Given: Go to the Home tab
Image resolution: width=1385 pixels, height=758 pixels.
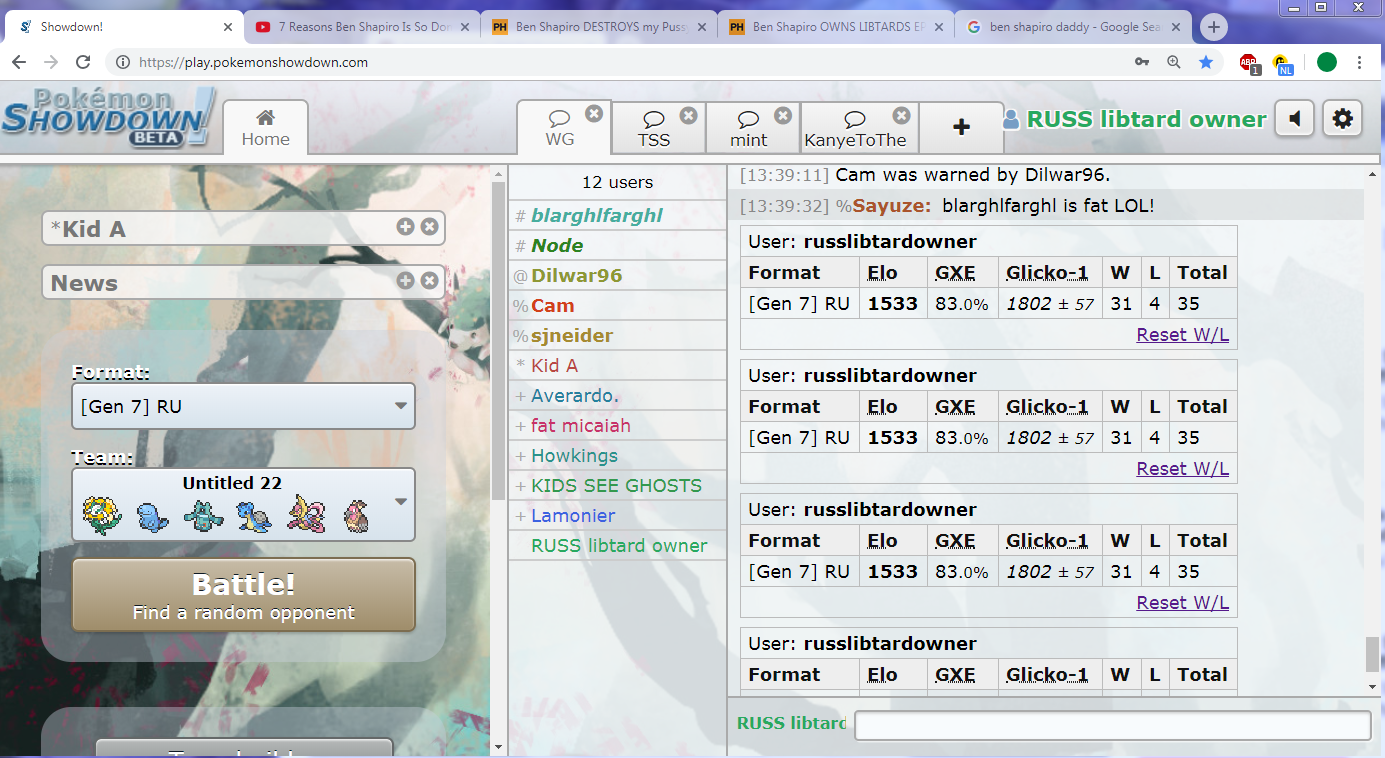Looking at the screenshot, I should pyautogui.click(x=265, y=128).
